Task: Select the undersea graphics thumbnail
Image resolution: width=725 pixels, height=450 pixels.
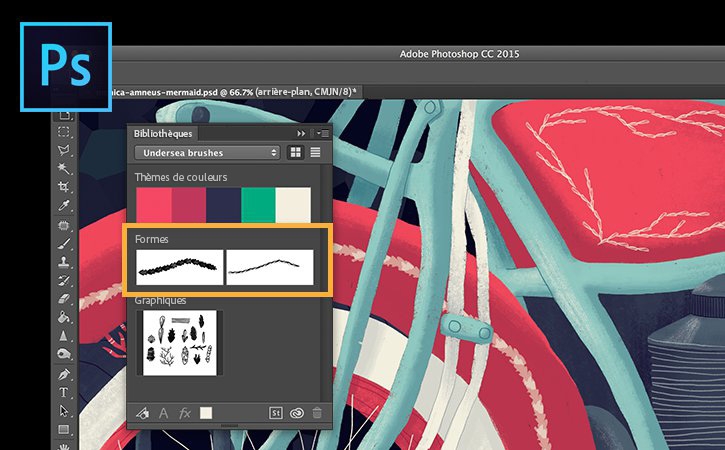Action: pyautogui.click(x=180, y=343)
